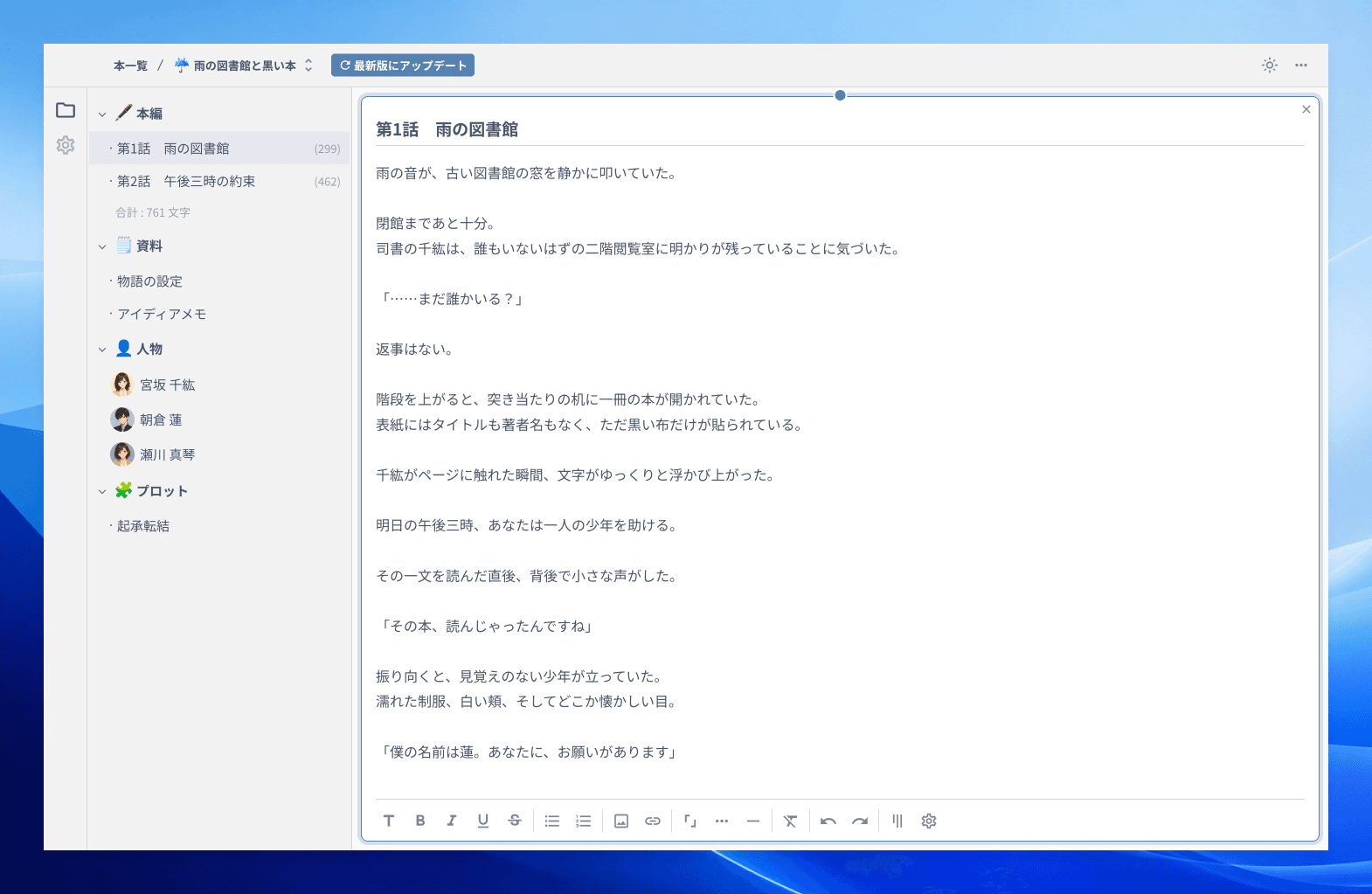The image size is (1372, 894).
Task: Collapse the 資料 section
Action: tap(102, 247)
